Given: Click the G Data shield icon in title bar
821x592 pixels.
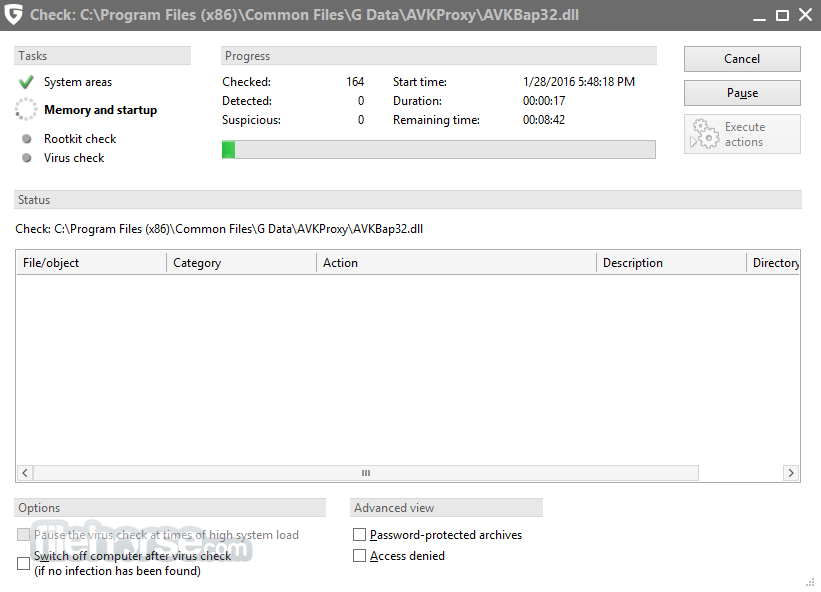Looking at the screenshot, I should [x=13, y=14].
